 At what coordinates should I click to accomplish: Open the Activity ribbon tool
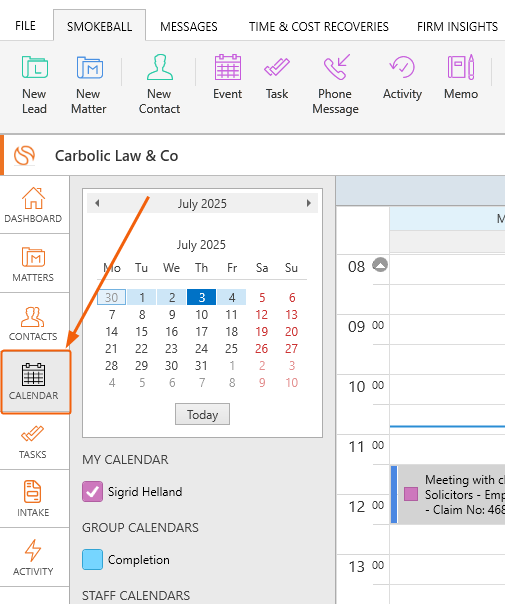402,77
